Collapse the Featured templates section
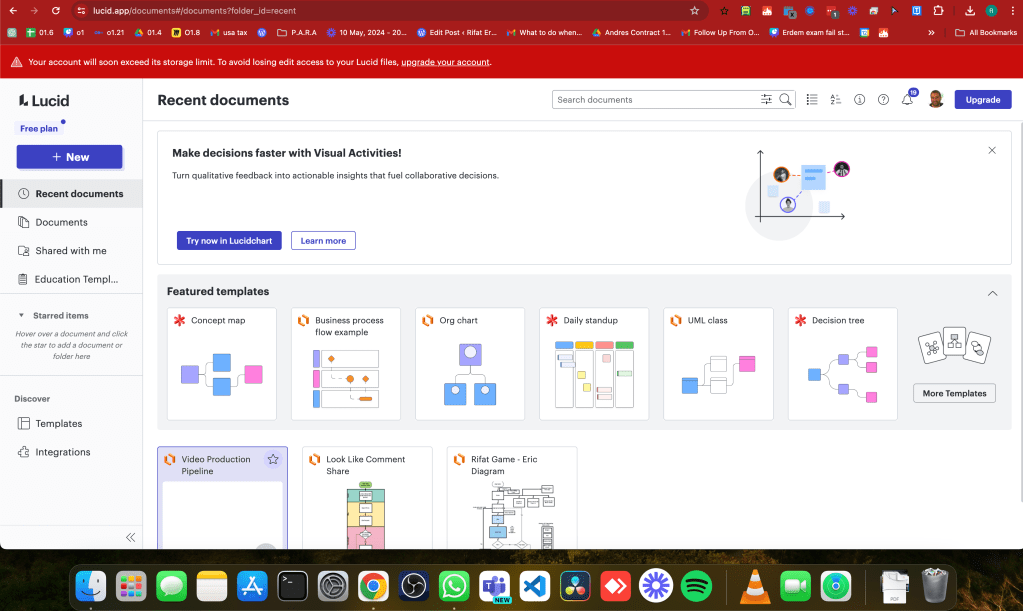The height and width of the screenshot is (611, 1023). [x=992, y=293]
